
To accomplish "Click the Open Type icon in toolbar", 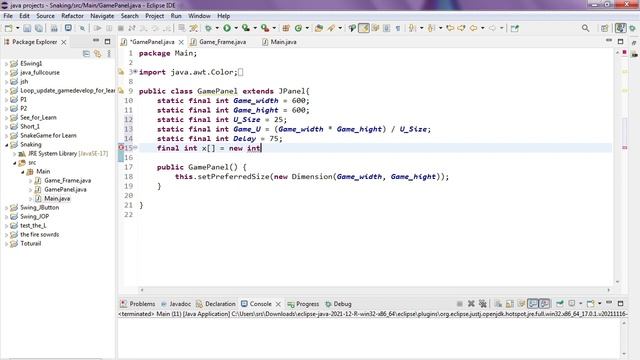I will tap(319, 28).
